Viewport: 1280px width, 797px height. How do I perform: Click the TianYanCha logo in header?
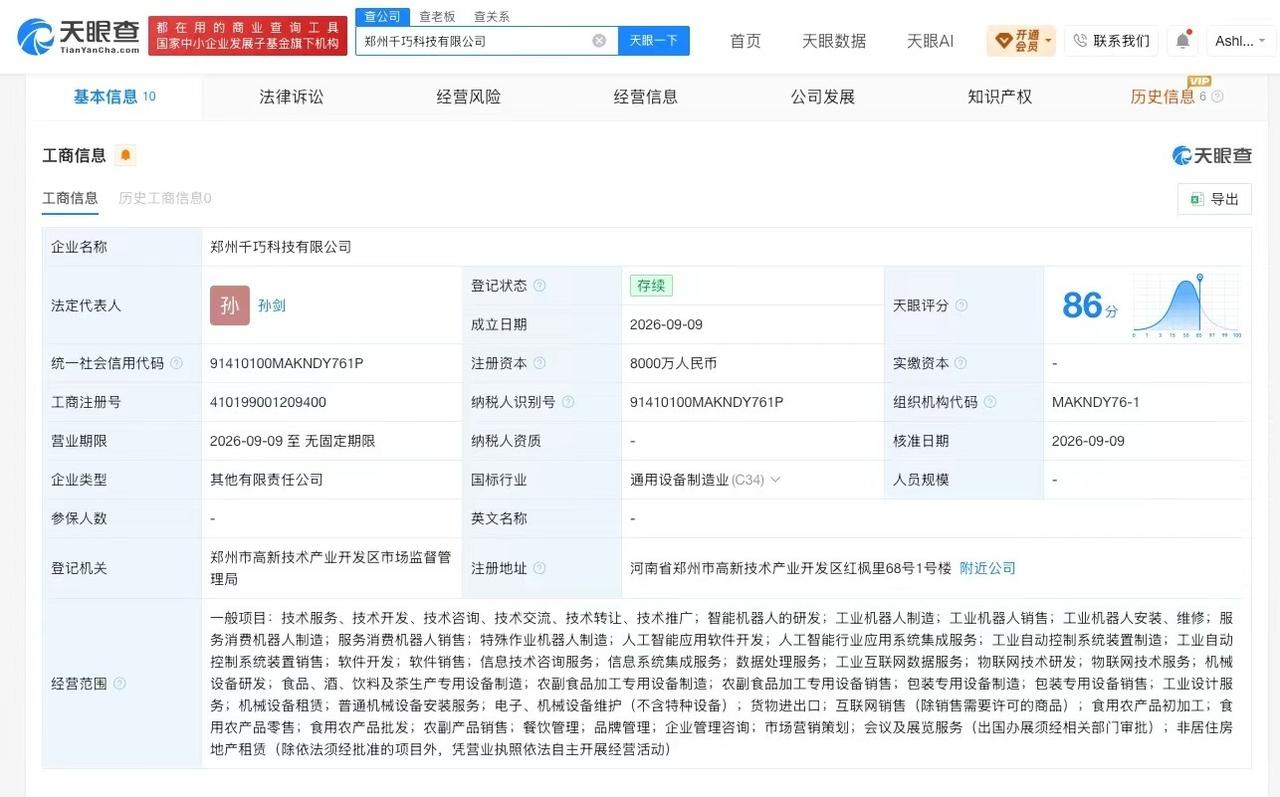(x=78, y=36)
